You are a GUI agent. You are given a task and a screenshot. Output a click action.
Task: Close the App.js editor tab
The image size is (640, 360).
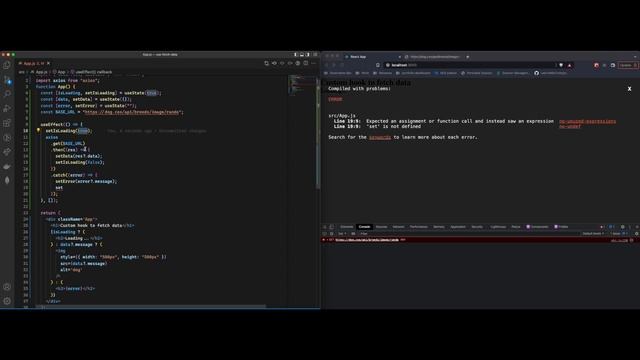[49, 63]
